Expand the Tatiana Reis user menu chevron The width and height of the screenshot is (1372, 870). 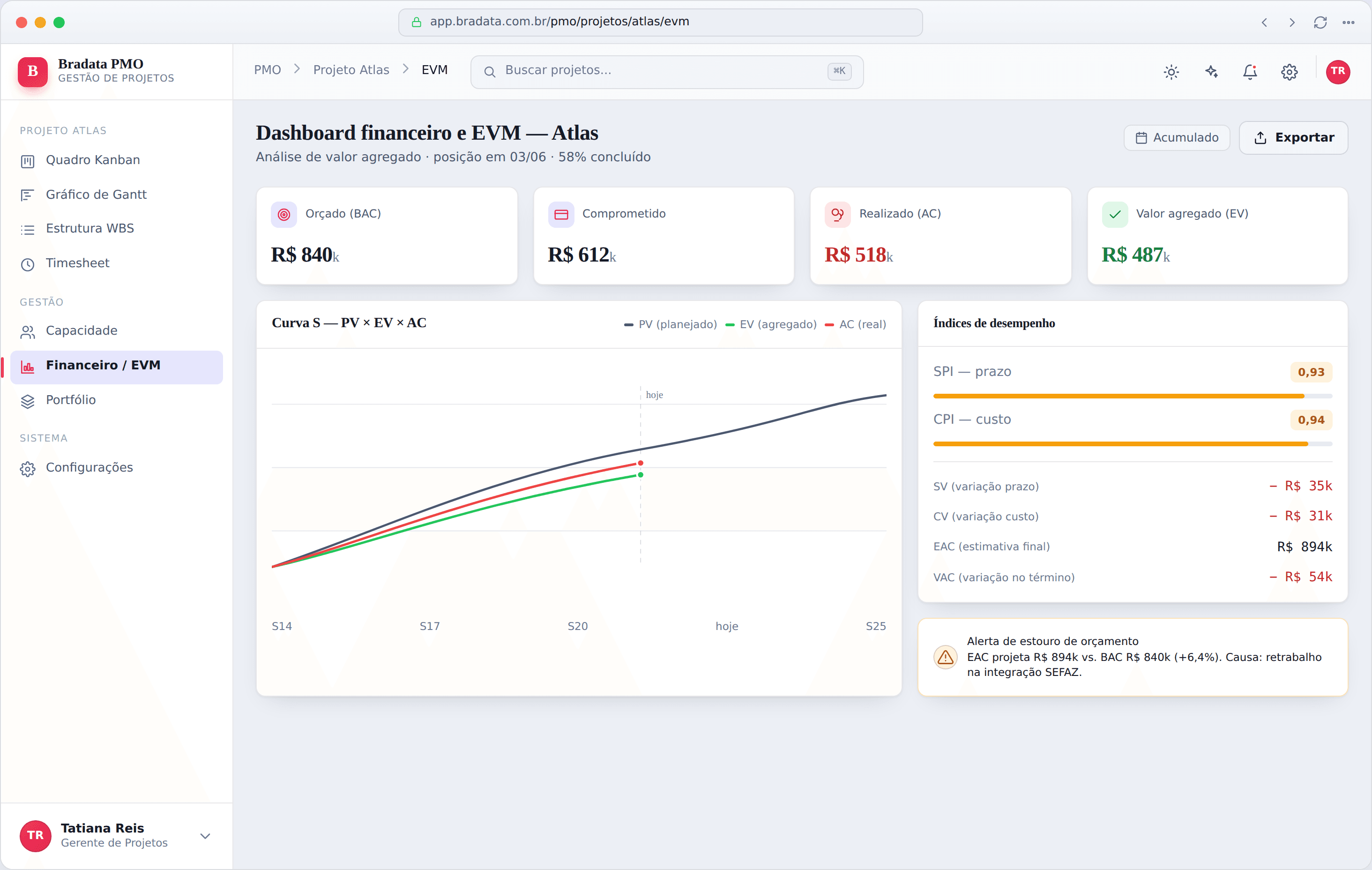point(205,836)
